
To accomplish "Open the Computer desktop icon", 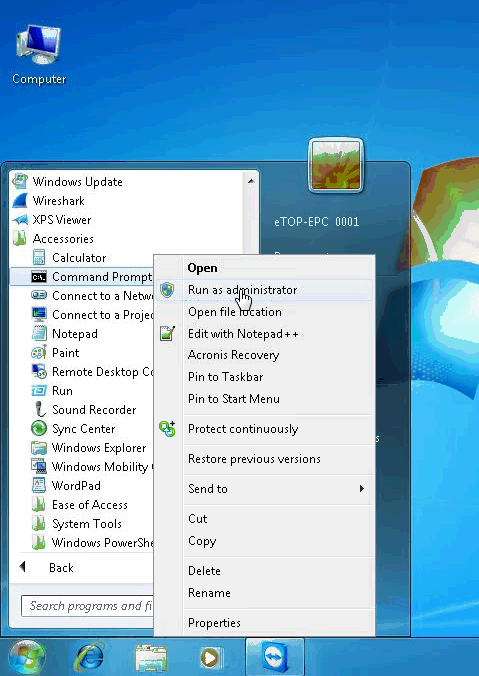I will point(39,54).
